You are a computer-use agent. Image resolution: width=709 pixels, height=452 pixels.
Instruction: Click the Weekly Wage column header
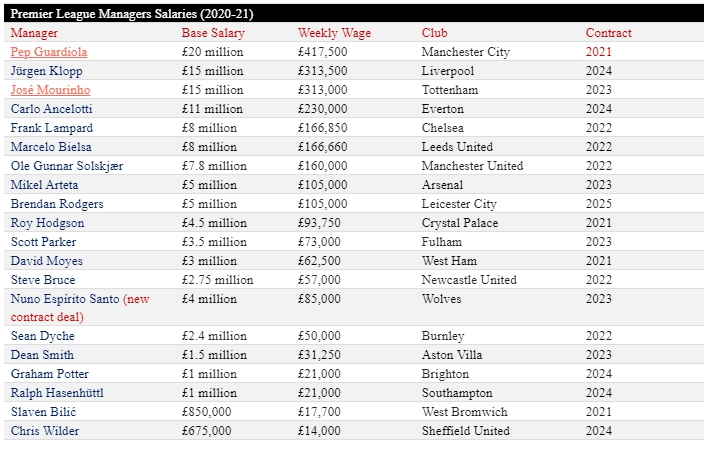click(334, 33)
